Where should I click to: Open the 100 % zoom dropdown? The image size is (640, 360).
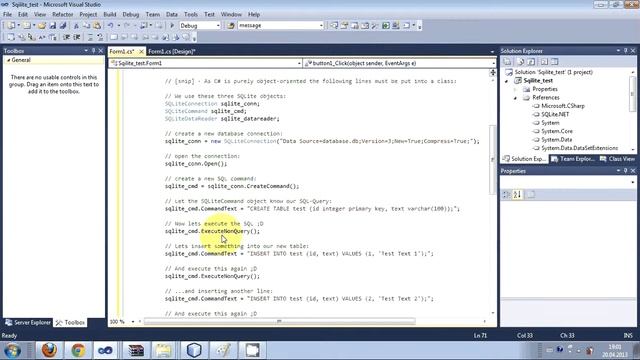[133, 322]
